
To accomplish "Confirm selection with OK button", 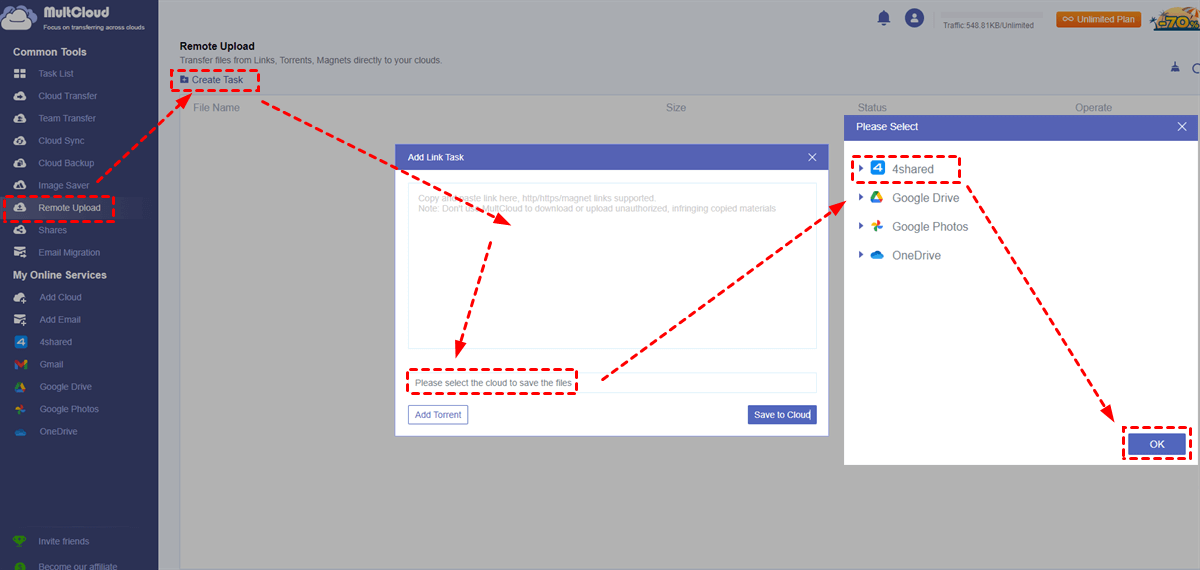I will click(1157, 444).
